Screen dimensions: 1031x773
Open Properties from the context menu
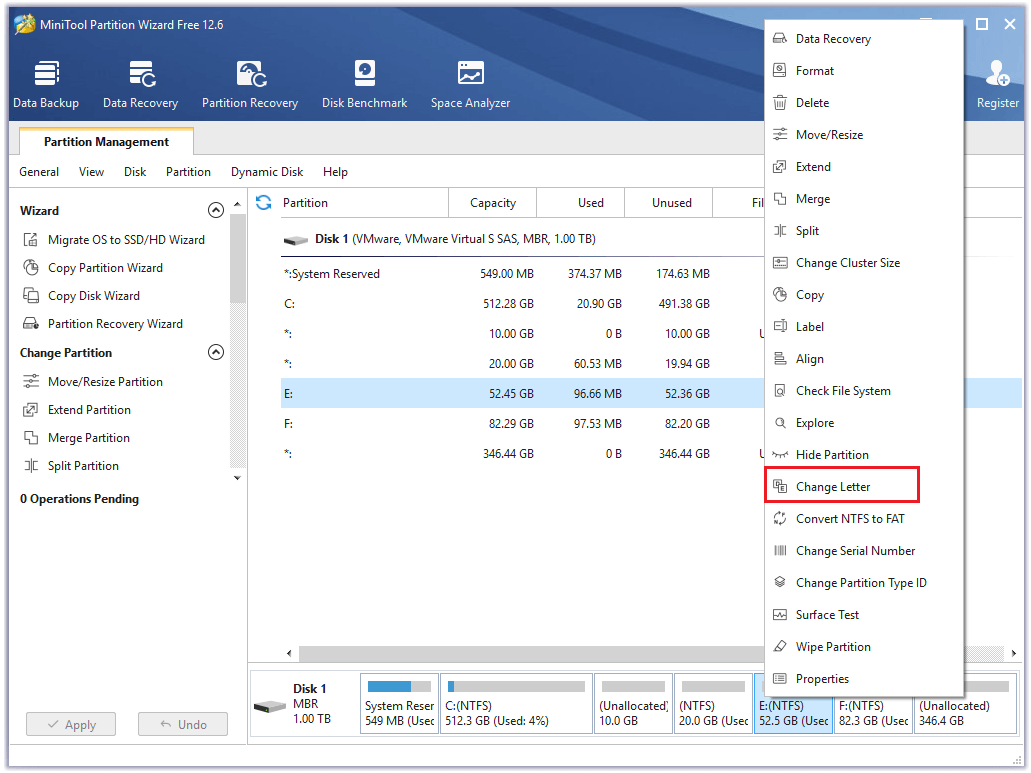pos(864,679)
